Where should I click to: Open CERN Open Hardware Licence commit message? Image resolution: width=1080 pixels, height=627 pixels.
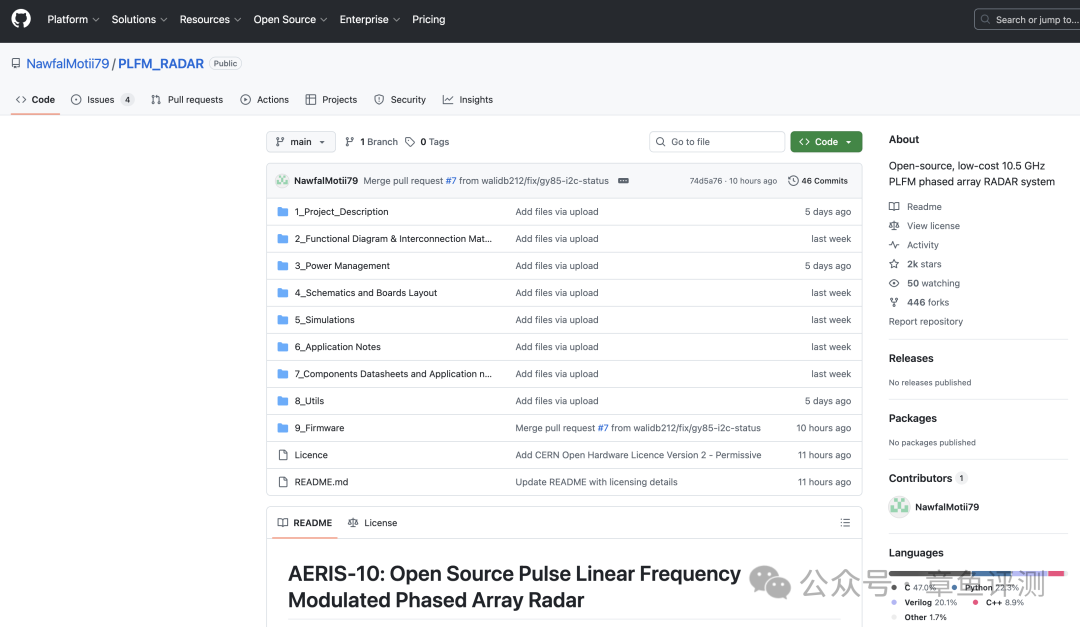[x=638, y=455]
